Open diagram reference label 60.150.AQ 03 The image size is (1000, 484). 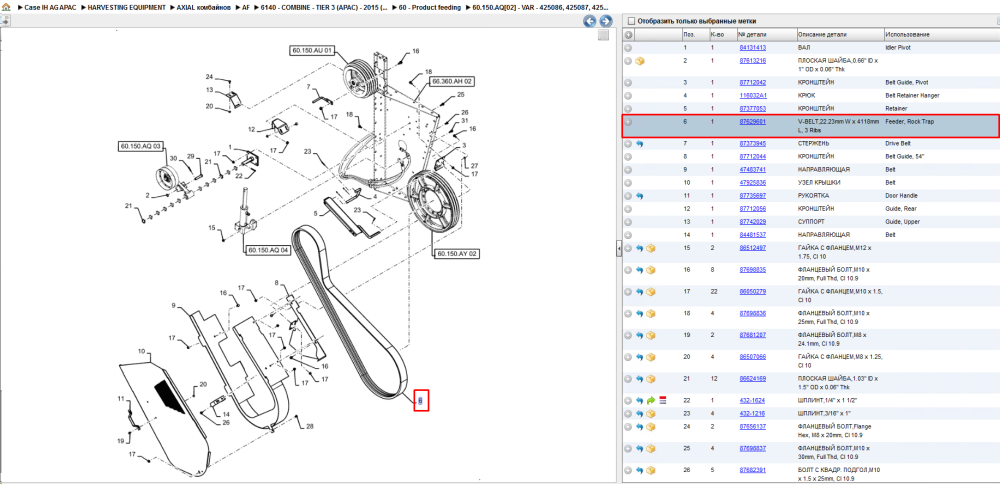(140, 146)
